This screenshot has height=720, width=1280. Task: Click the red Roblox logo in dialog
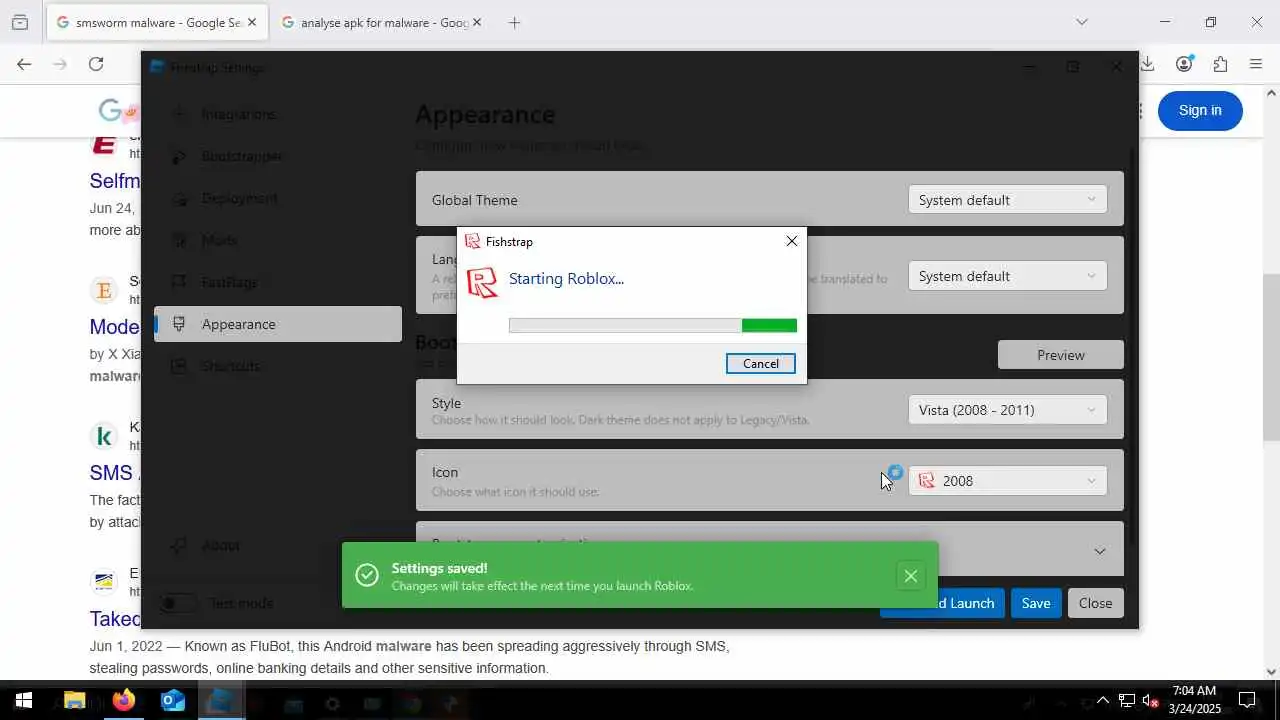(482, 283)
